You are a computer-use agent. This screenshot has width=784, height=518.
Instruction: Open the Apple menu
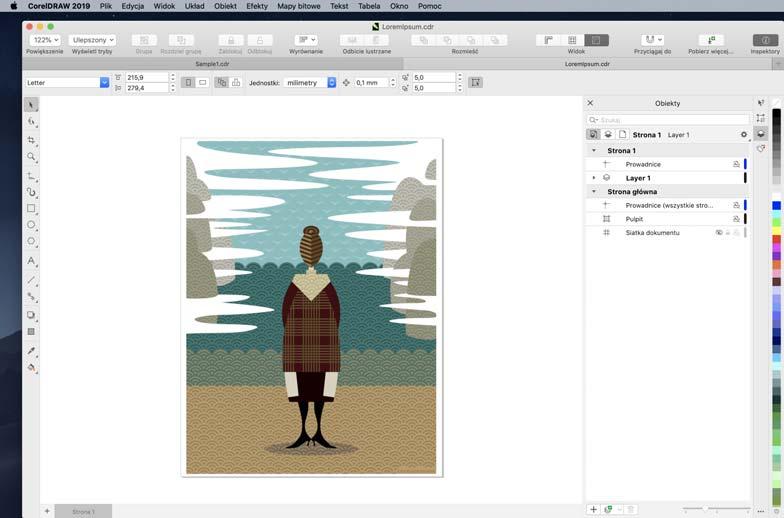pos(14,6)
